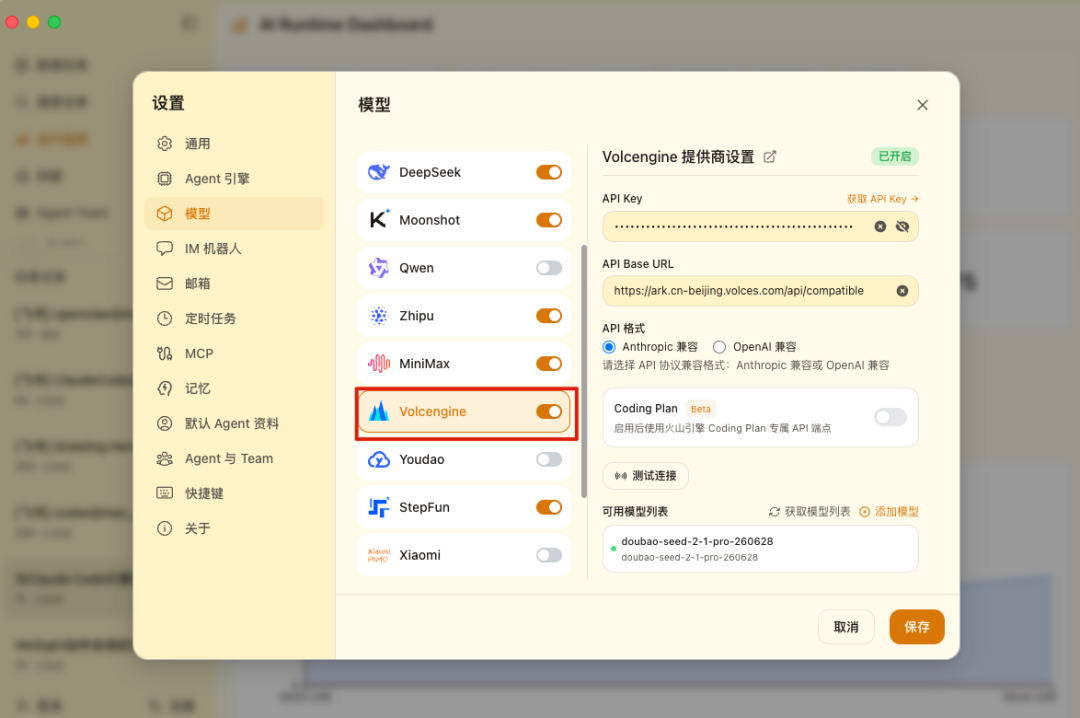Select the doubao-seed-2-1-pro-260628 model row
1080x718 pixels.
tap(760, 548)
